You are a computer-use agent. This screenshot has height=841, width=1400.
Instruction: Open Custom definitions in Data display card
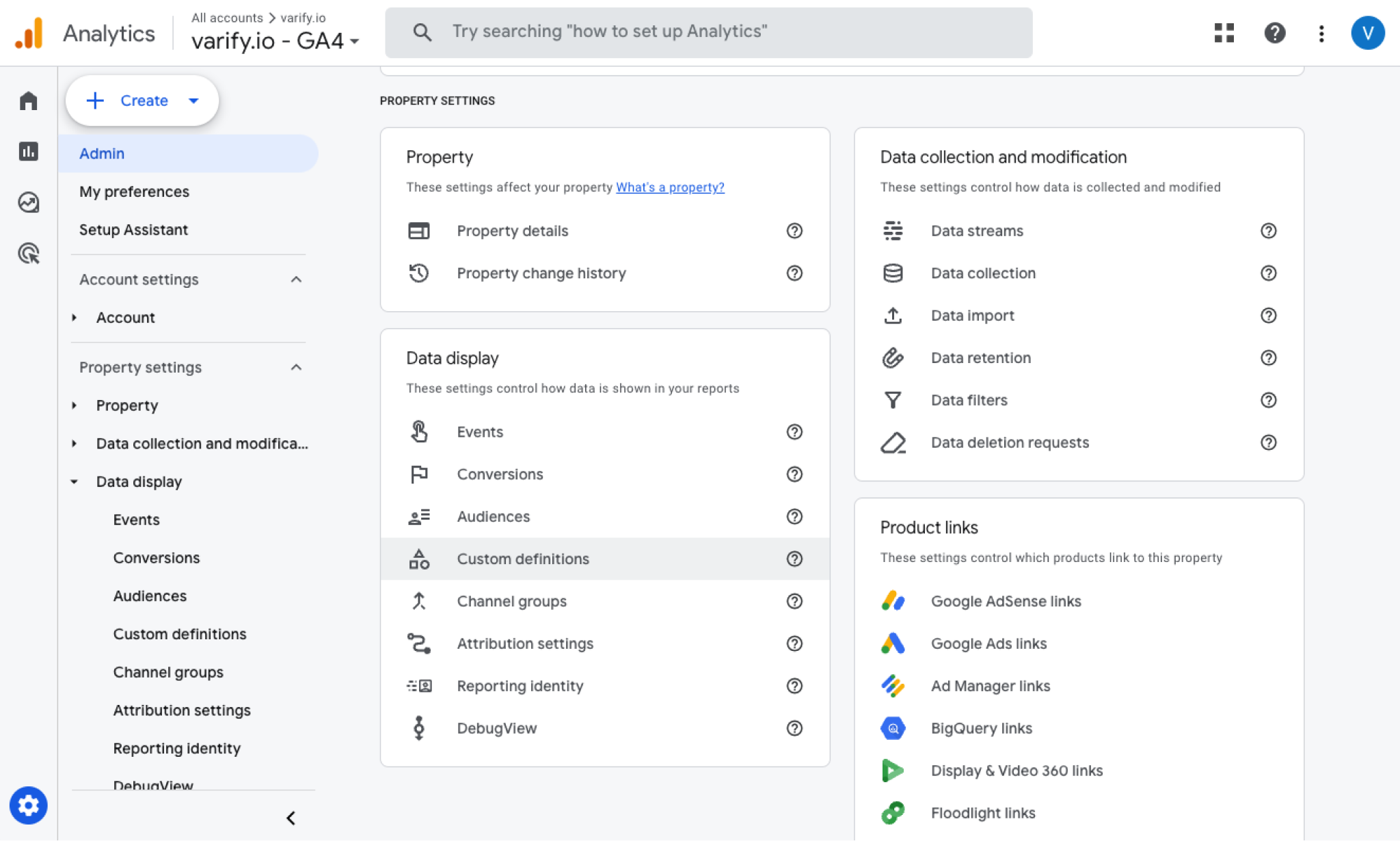coord(605,559)
